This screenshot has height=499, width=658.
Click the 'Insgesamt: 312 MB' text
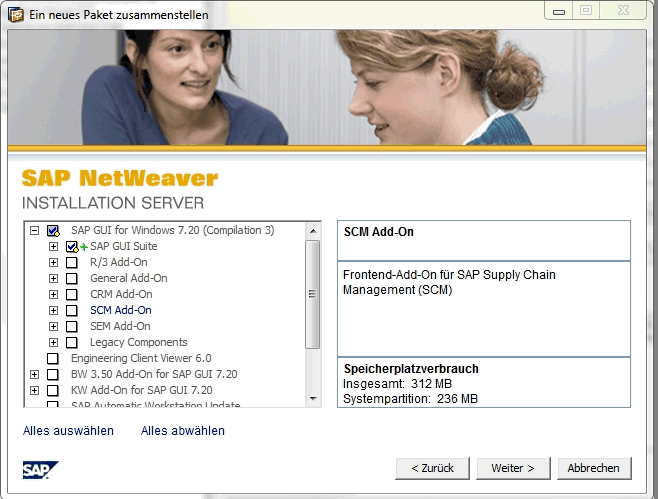click(397, 384)
